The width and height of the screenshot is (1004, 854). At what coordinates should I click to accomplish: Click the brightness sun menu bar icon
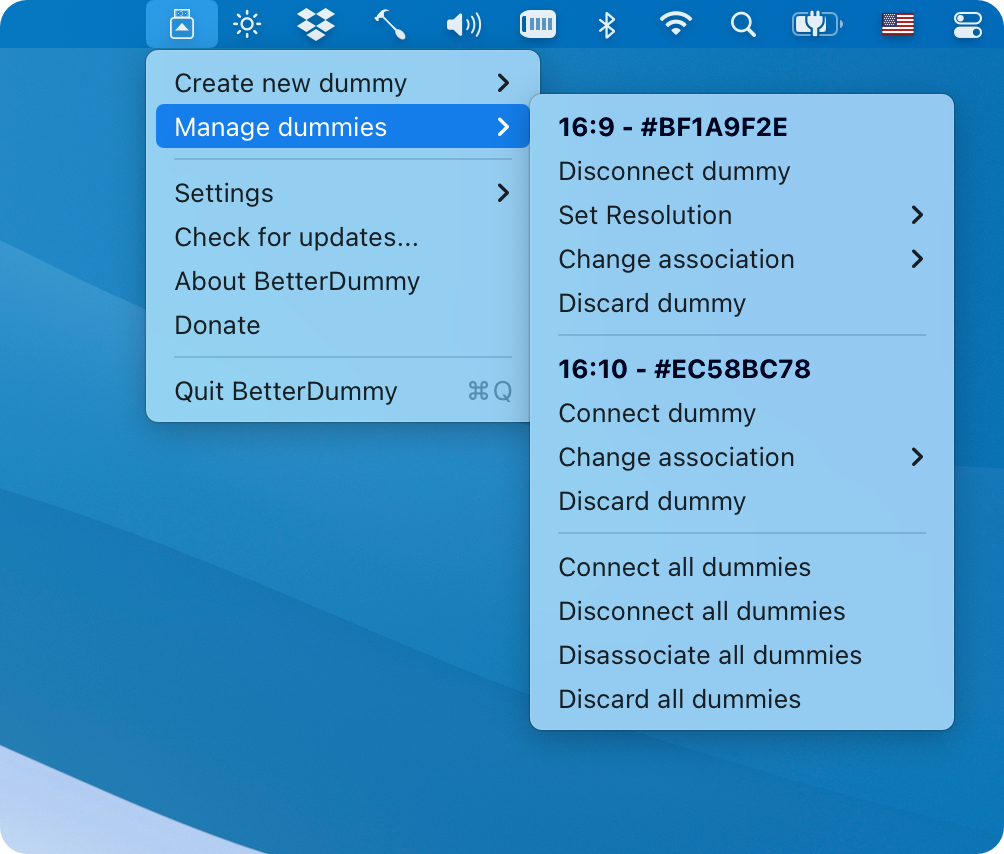[x=247, y=25]
